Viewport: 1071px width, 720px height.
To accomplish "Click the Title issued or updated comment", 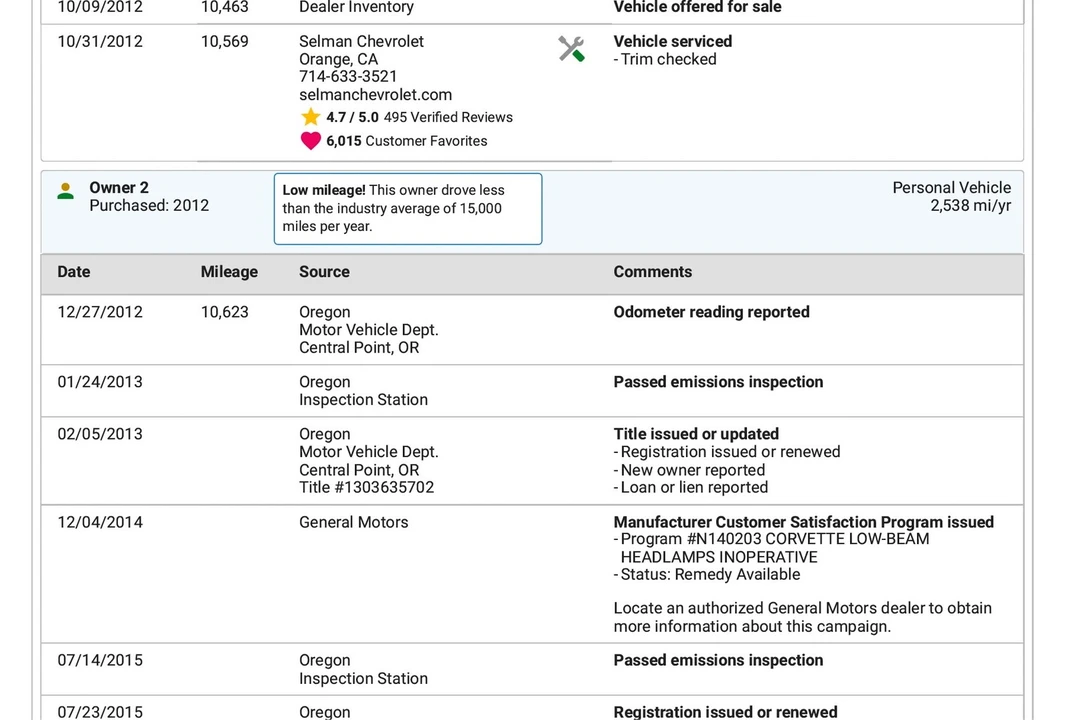I will coord(696,434).
